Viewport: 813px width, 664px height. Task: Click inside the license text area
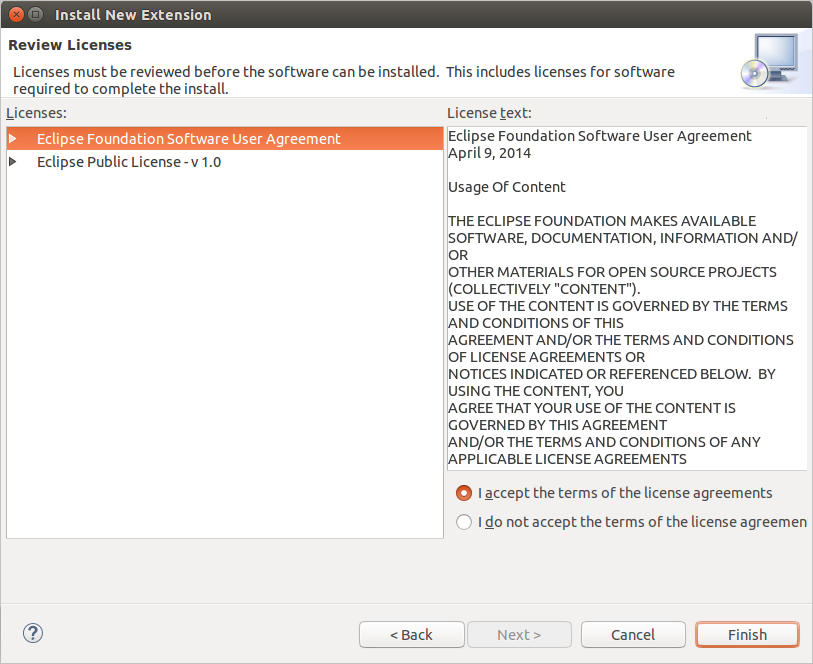pyautogui.click(x=627, y=299)
